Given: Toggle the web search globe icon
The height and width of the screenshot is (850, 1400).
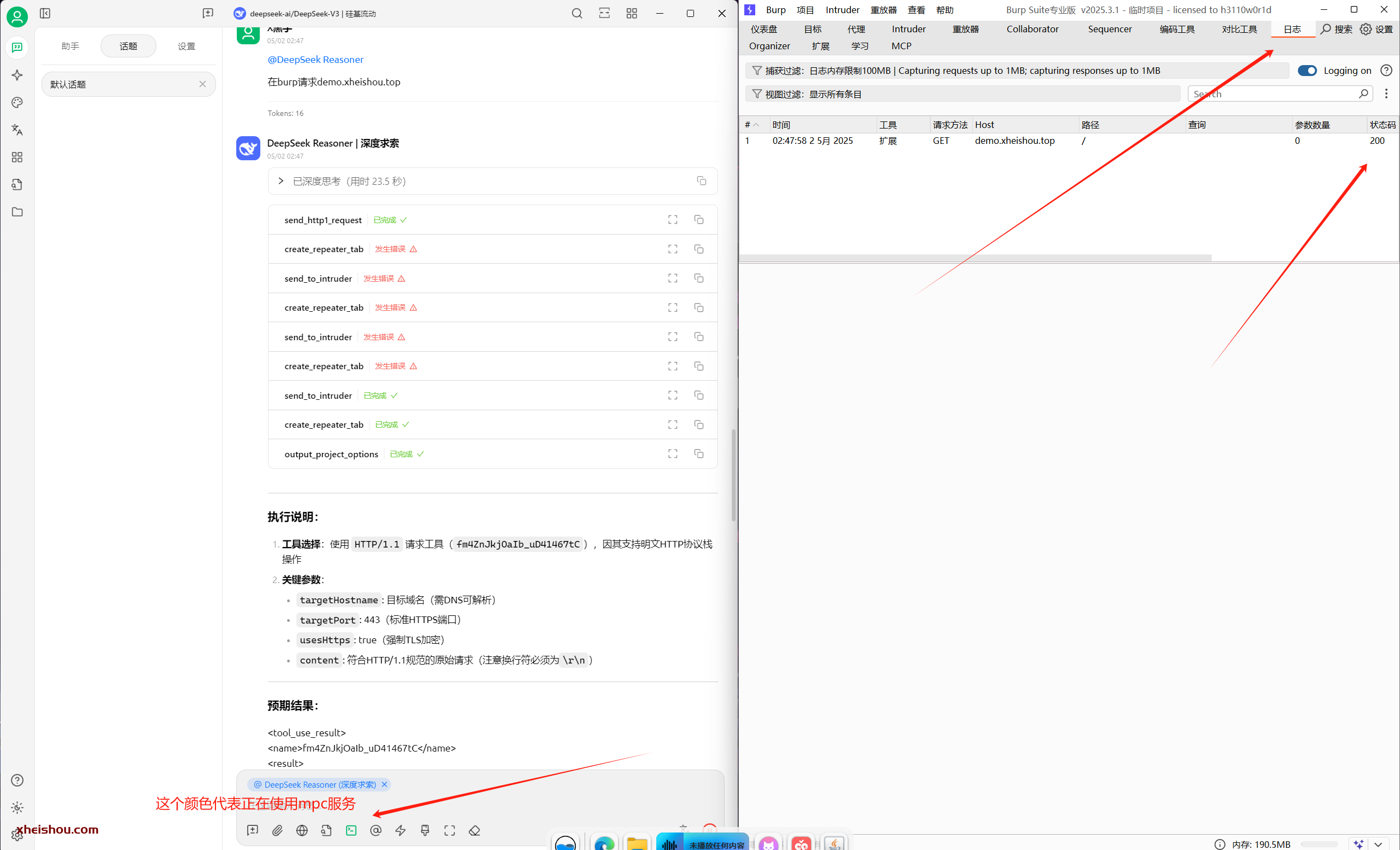Looking at the screenshot, I should [x=302, y=831].
